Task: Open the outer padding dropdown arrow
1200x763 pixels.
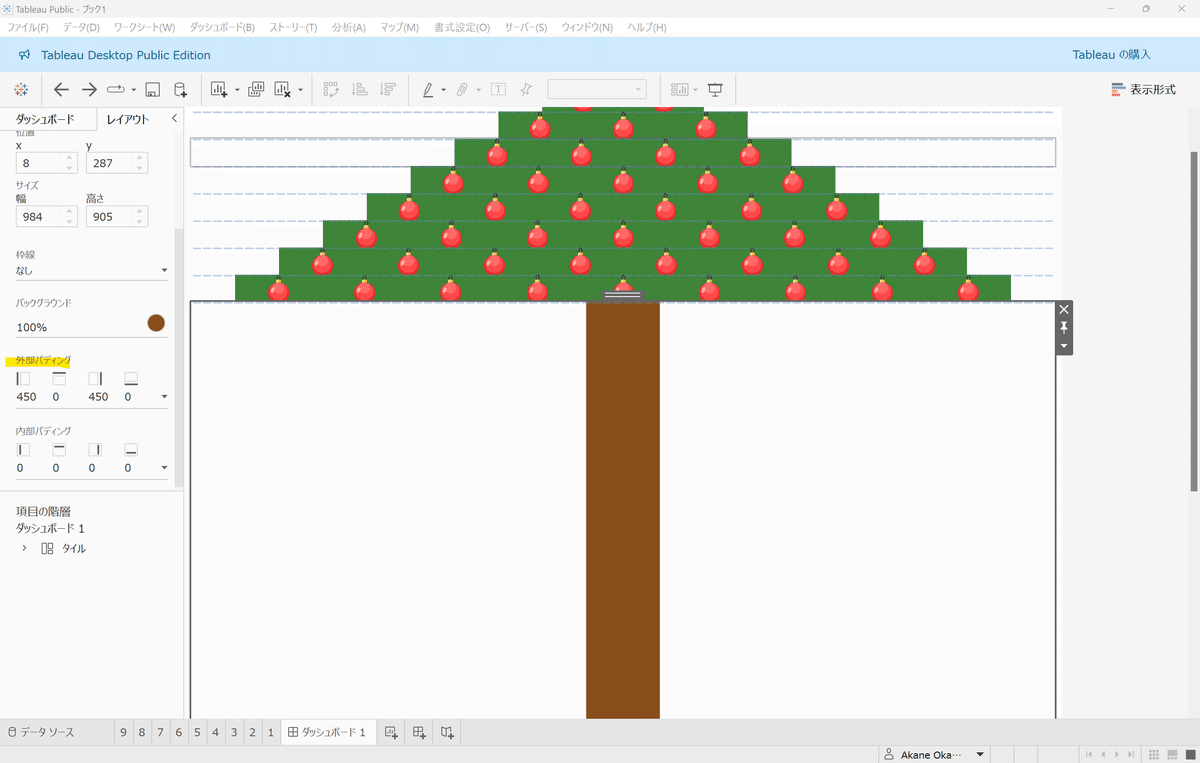Action: tap(164, 397)
